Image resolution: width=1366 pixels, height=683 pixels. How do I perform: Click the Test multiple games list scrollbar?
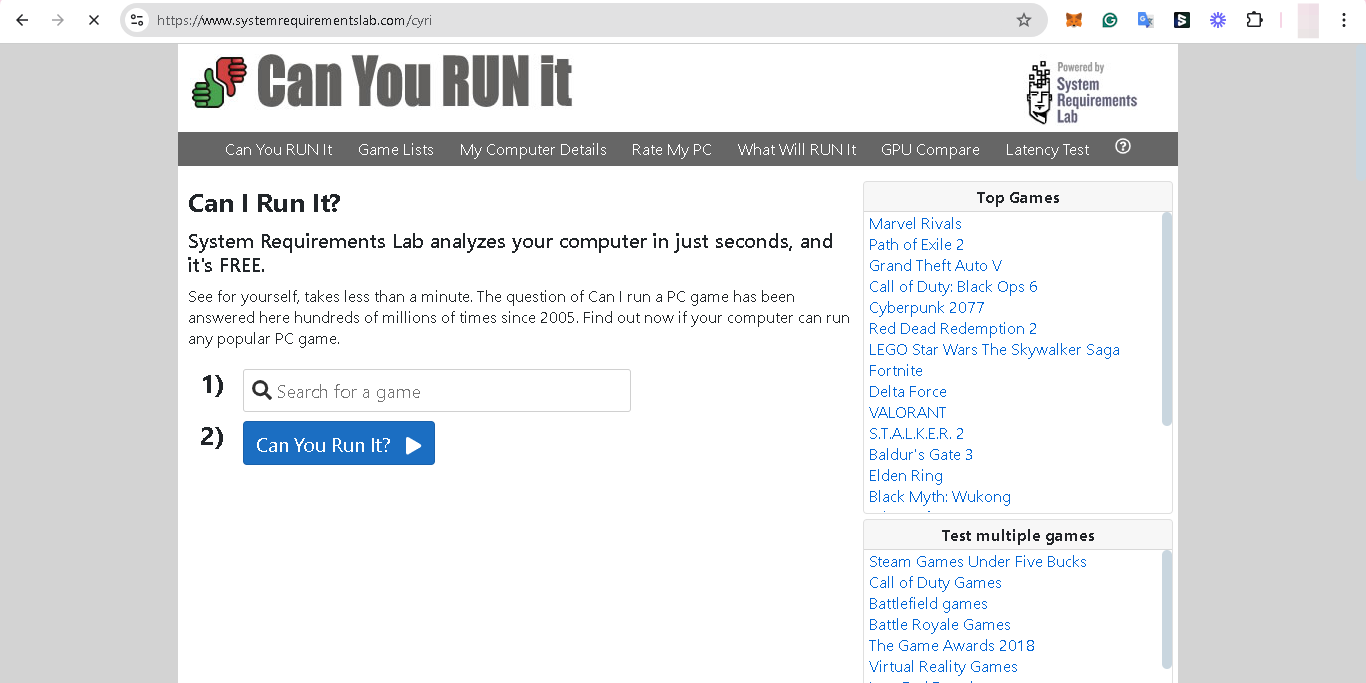[1167, 609]
